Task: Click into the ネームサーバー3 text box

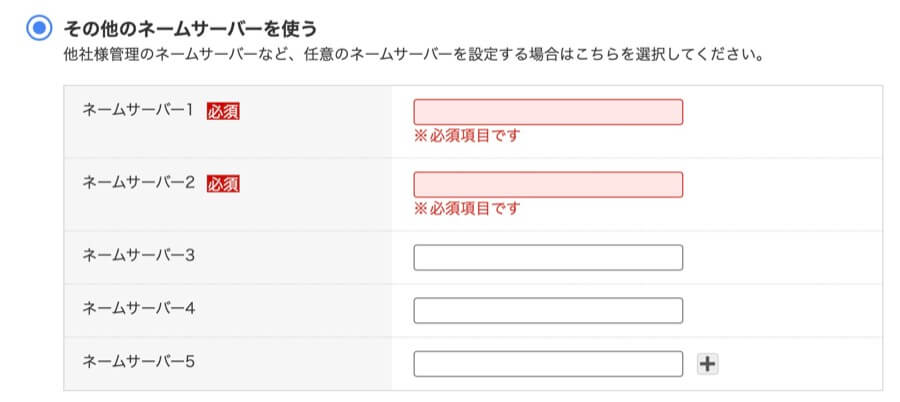Action: [x=548, y=257]
